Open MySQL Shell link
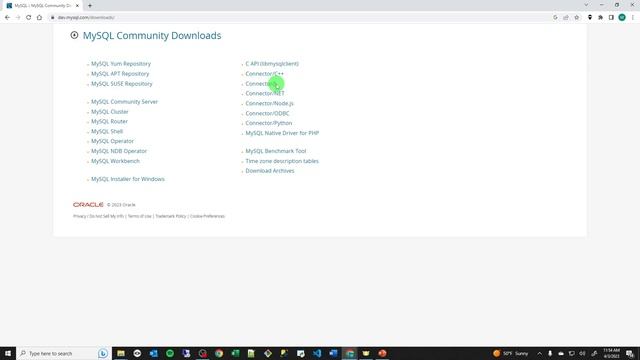Image resolution: width=640 pixels, height=360 pixels. point(107,131)
